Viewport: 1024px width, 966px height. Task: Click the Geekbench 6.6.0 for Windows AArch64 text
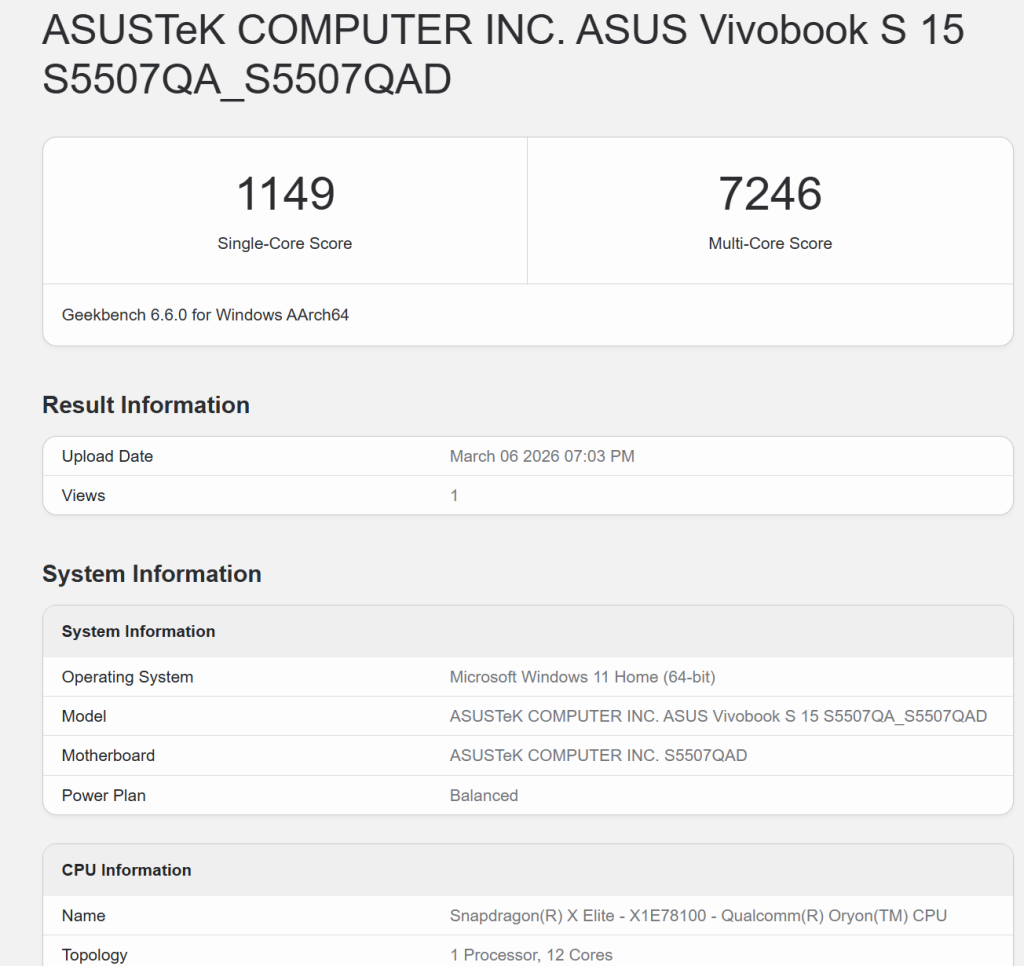pos(205,315)
